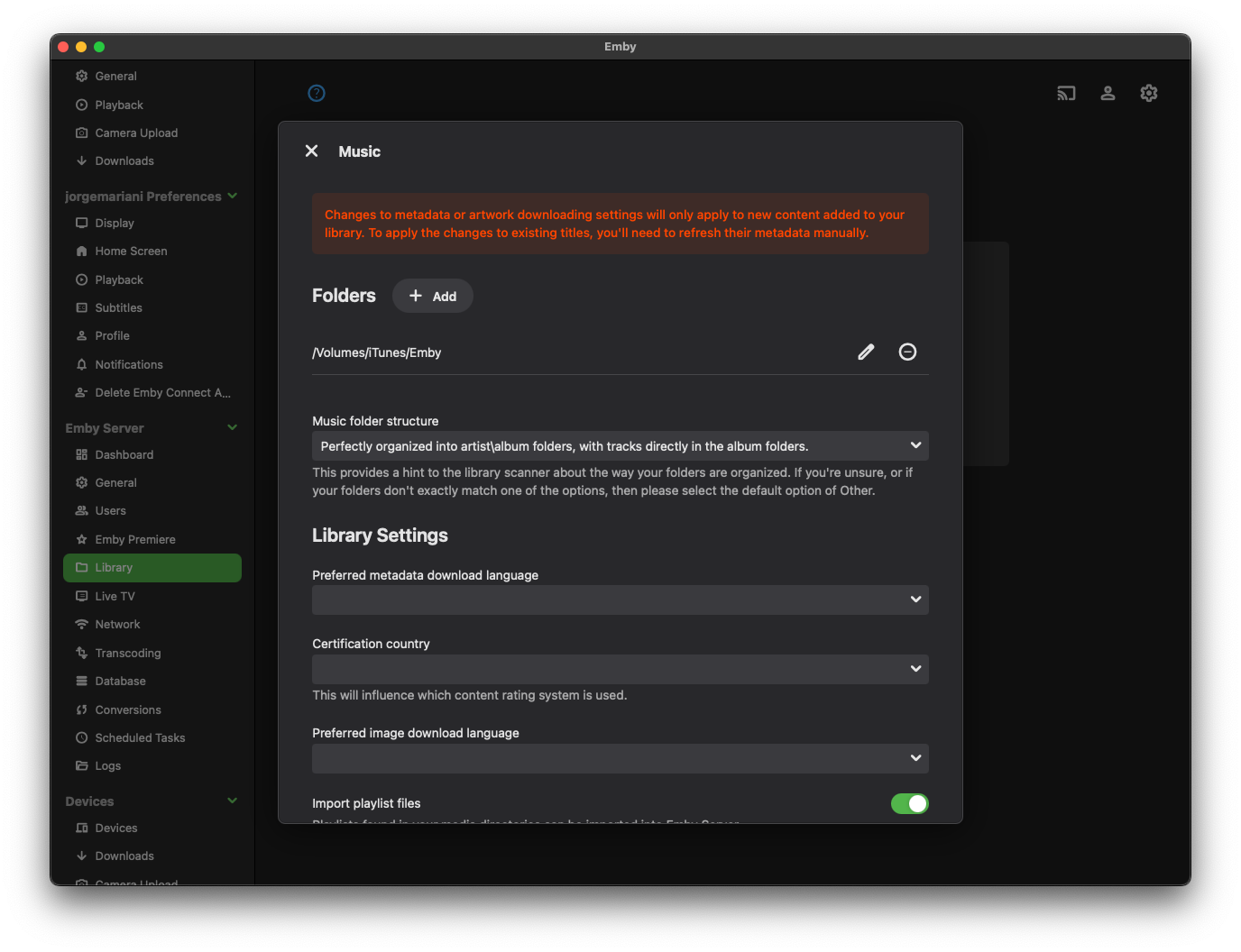Open Preferred metadata download language dropdown
The height and width of the screenshot is (952, 1241).
[620, 600]
